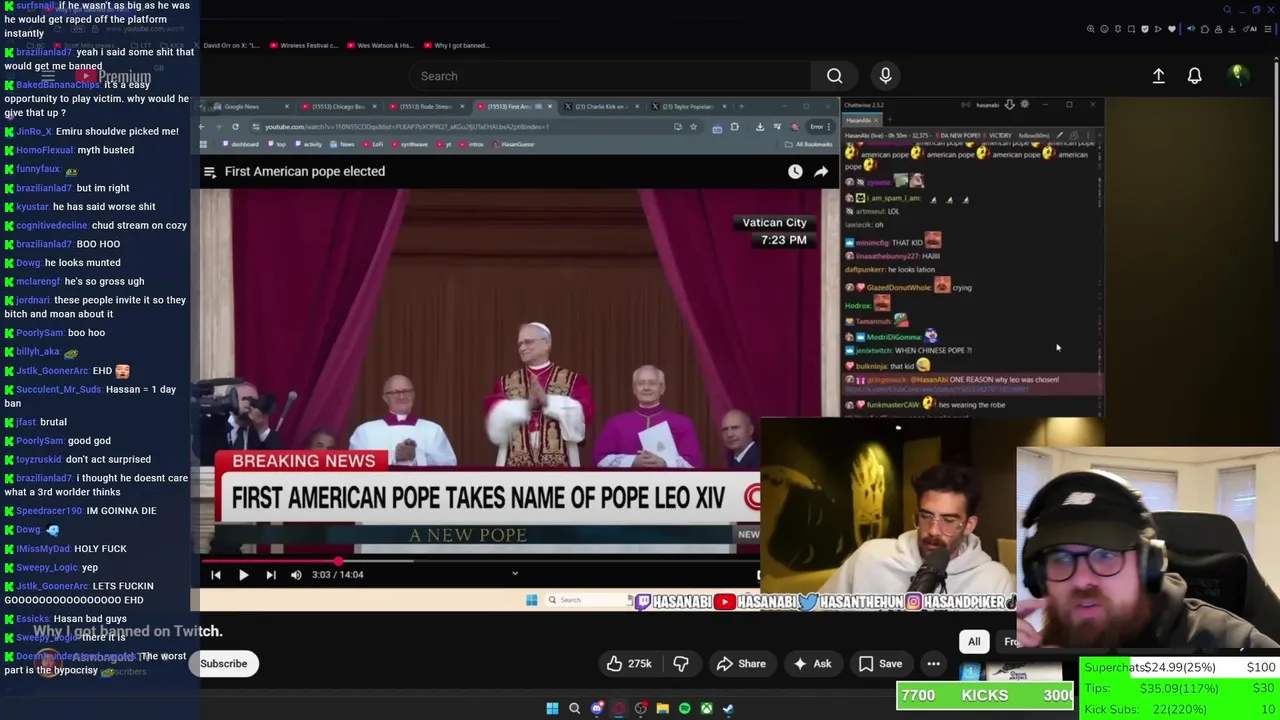Screen dimensions: 1280x720
Task: Open taskbar search magnifier
Action: tap(574, 709)
